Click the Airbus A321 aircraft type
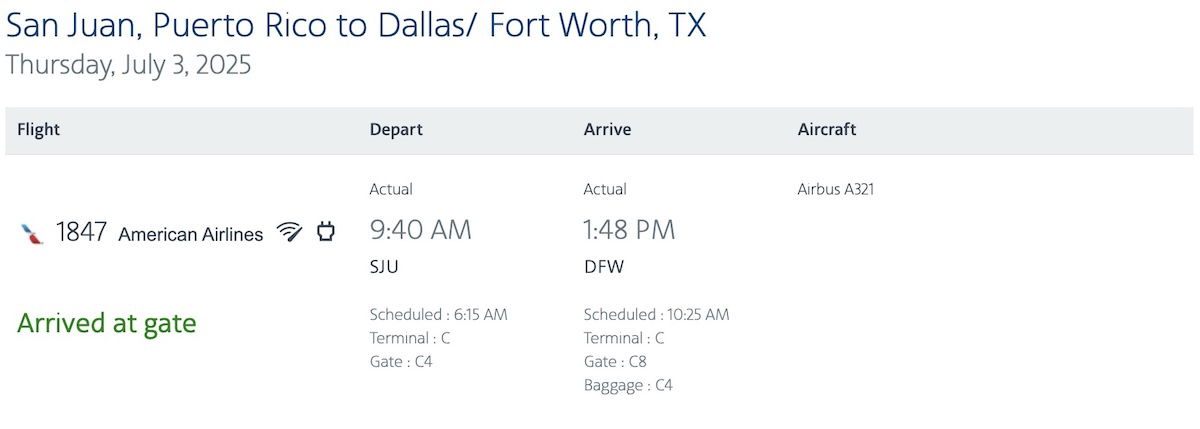This screenshot has height=429, width=1200. tap(836, 189)
